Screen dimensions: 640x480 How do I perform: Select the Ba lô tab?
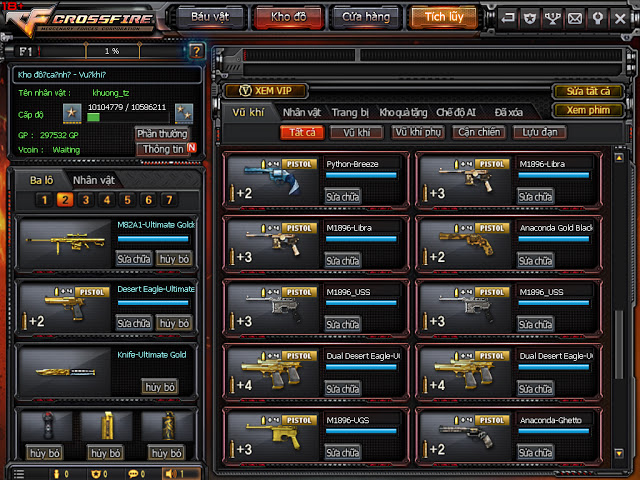[x=41, y=180]
